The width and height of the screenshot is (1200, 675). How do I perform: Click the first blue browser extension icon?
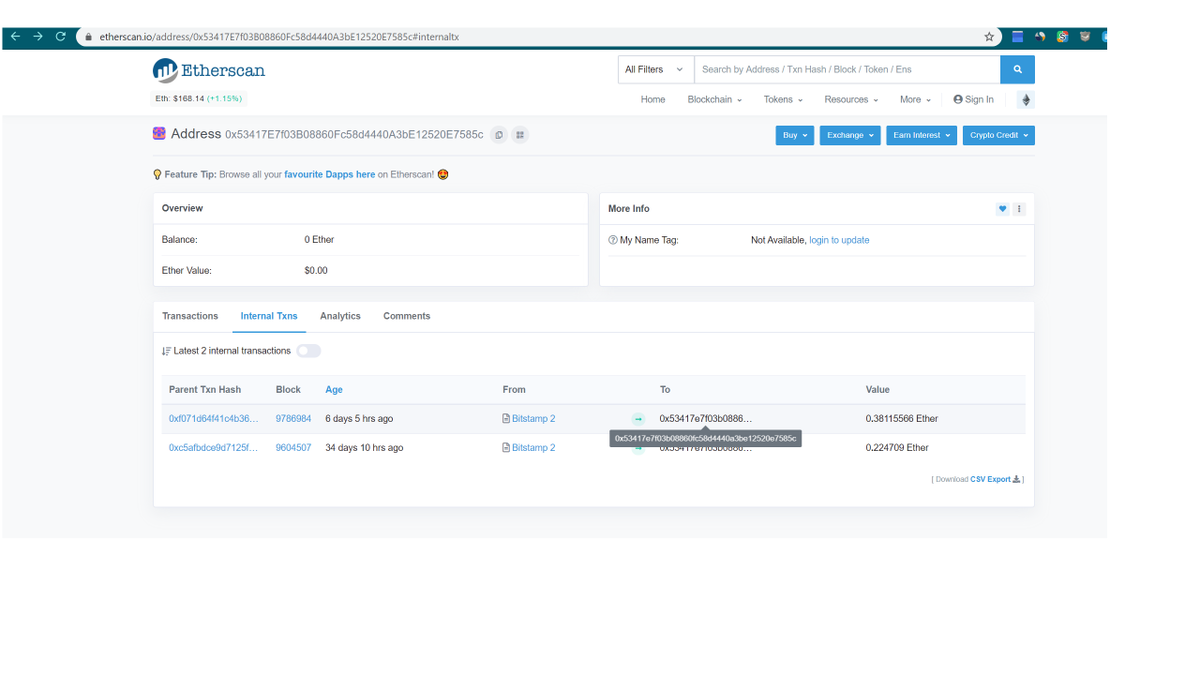1017,37
